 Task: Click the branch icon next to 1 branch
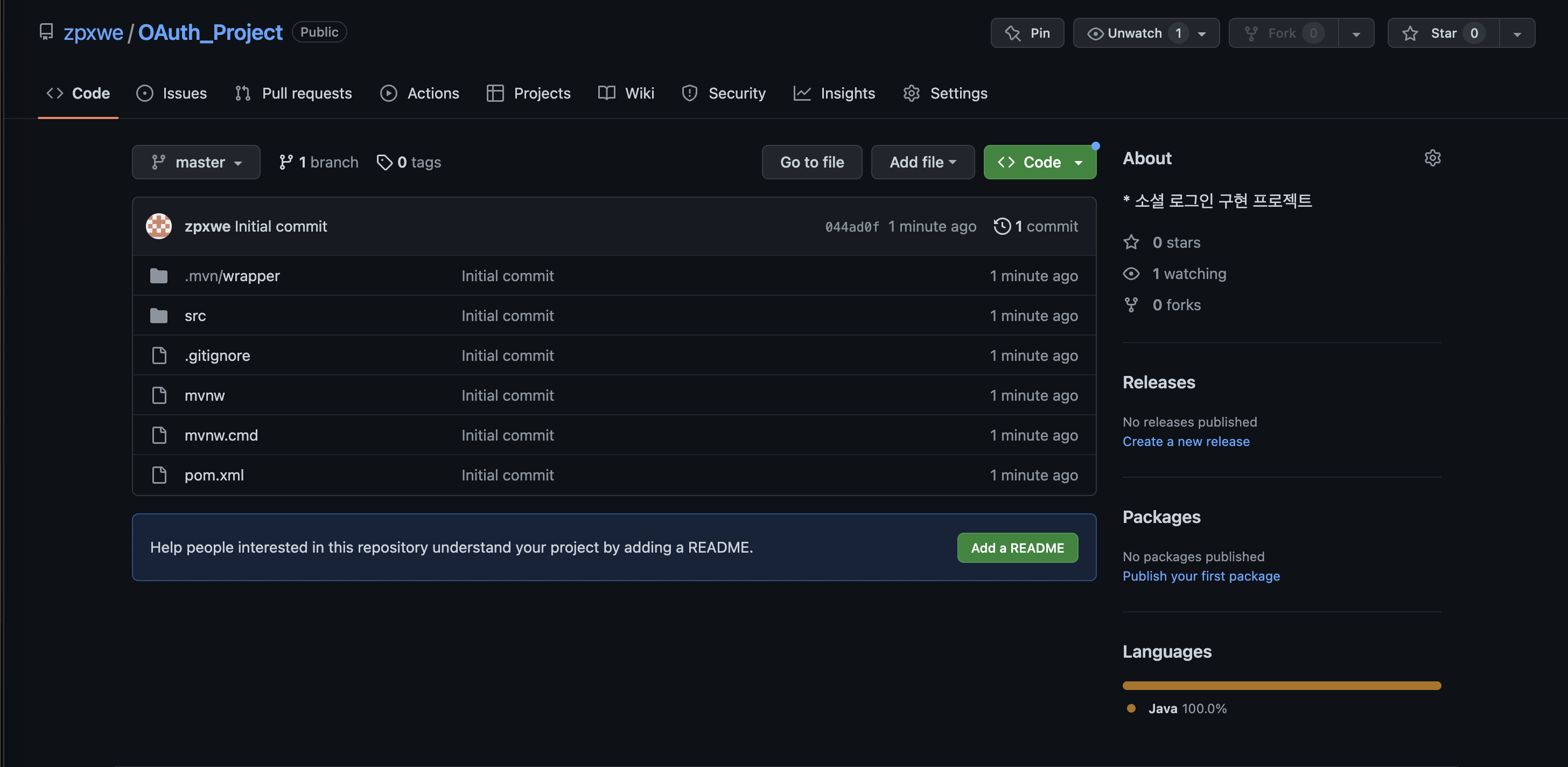tap(285, 163)
